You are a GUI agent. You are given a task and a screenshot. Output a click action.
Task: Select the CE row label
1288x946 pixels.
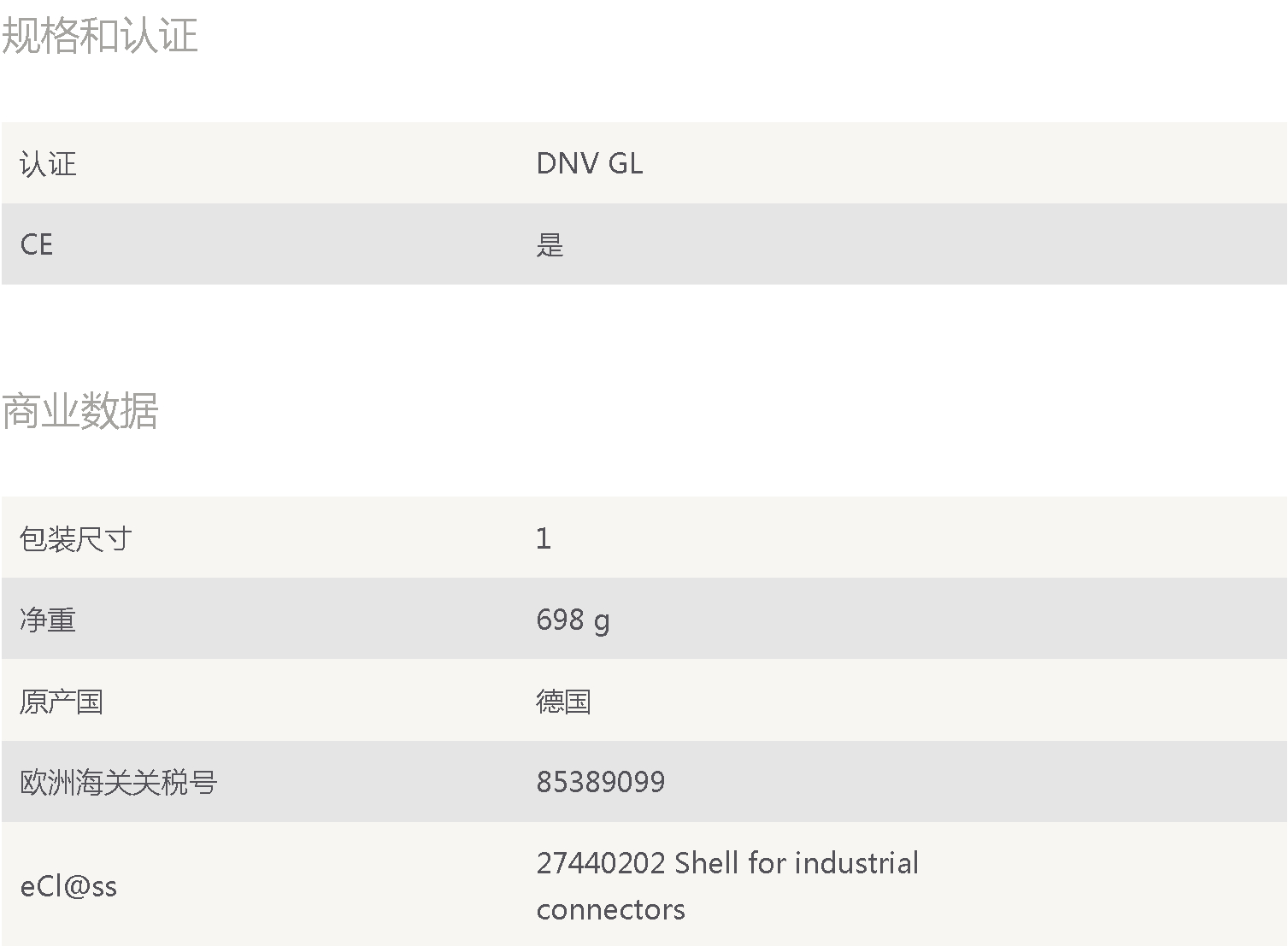(37, 244)
